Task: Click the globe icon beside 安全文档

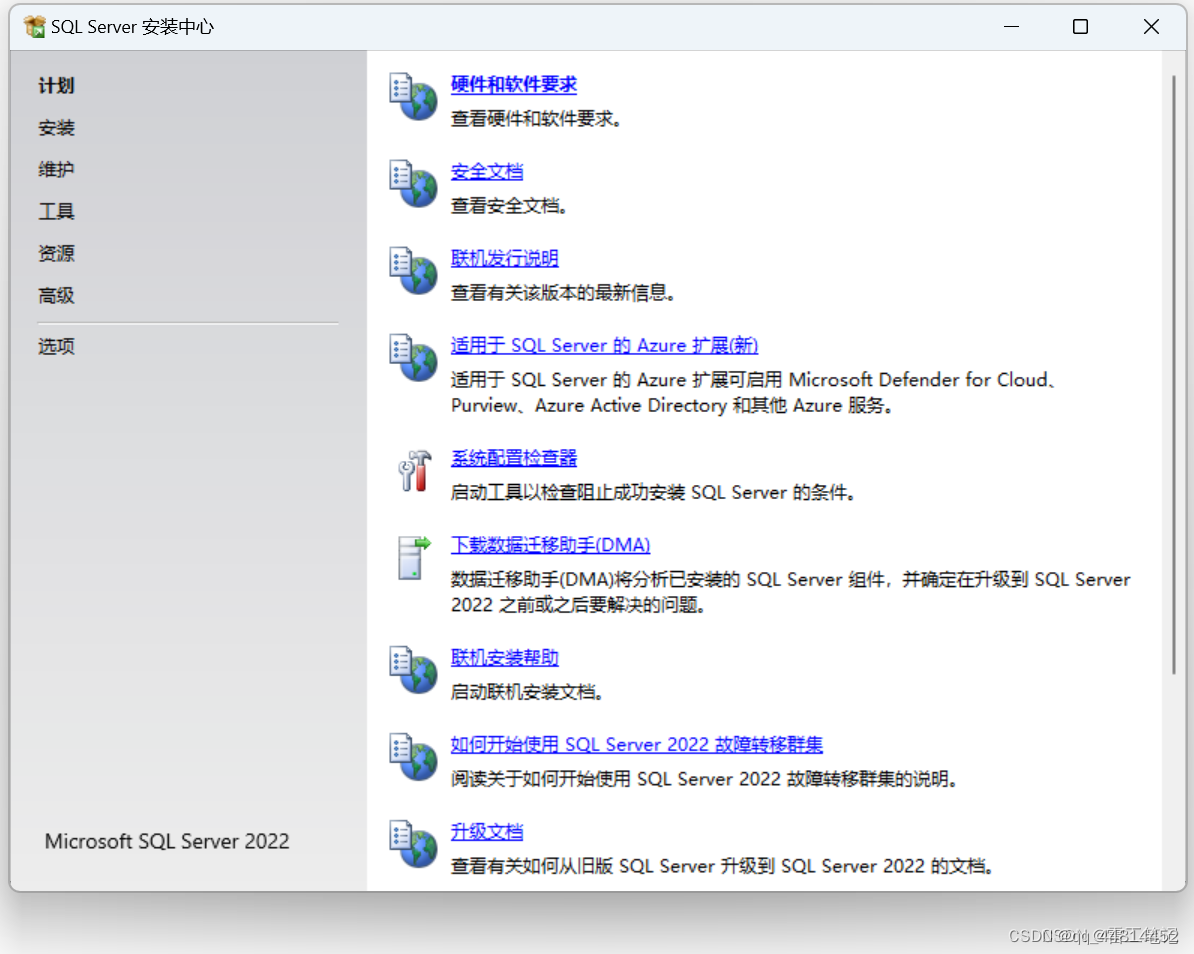Action: point(413,183)
